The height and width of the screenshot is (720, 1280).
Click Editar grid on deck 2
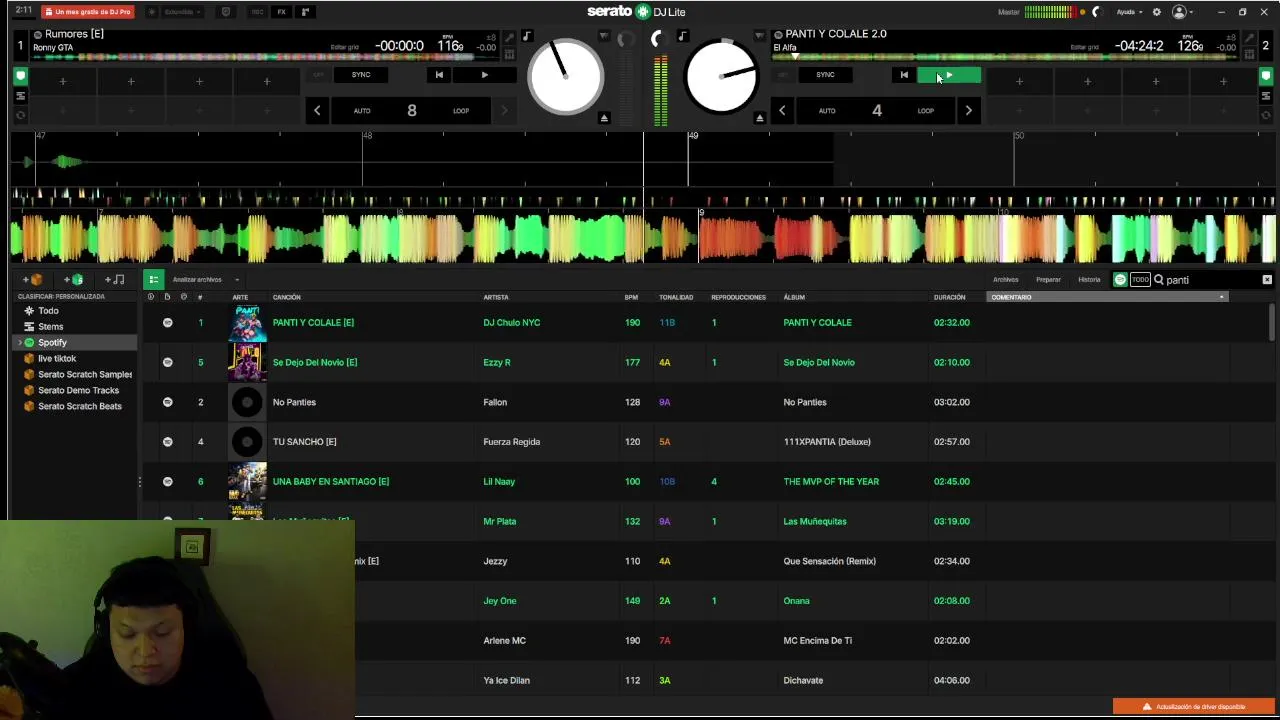[1084, 47]
